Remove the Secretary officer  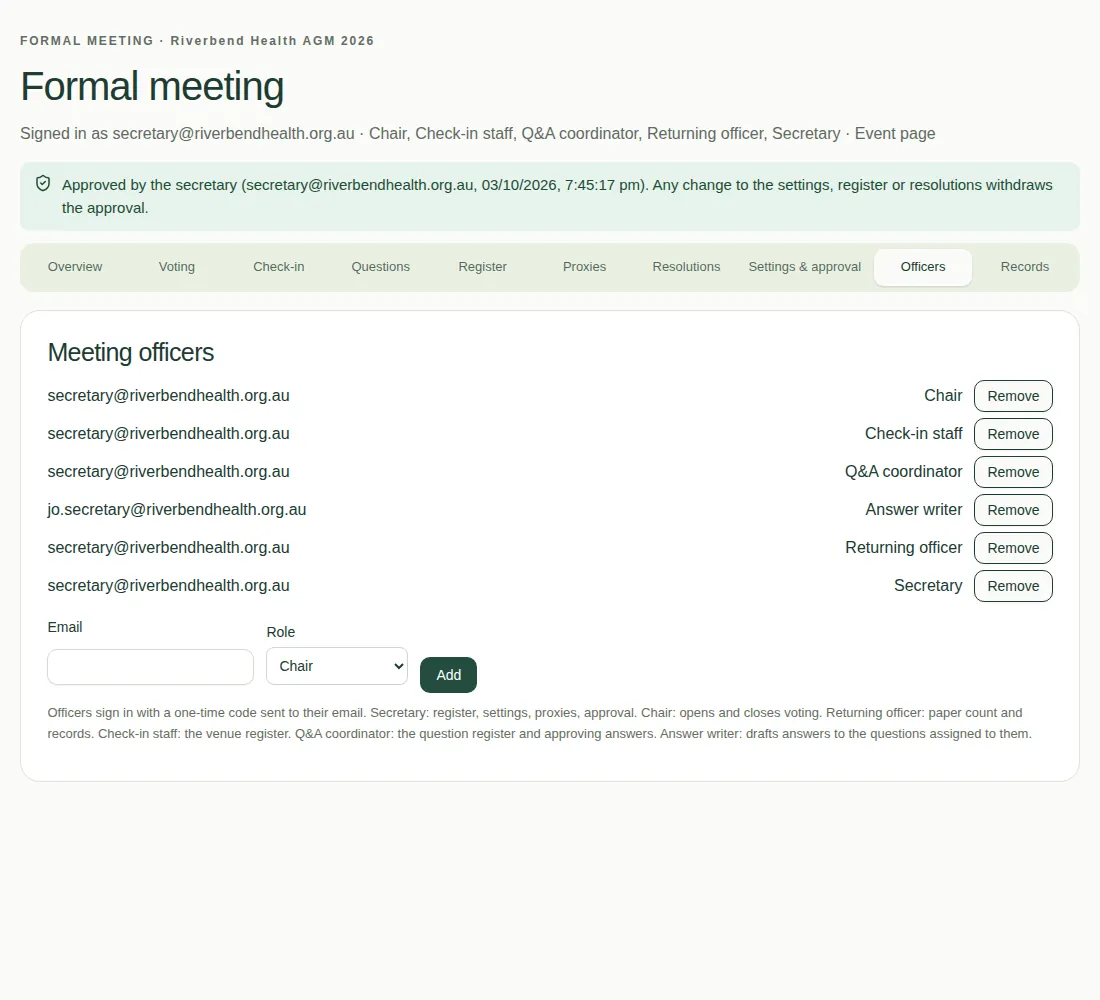(x=1013, y=586)
